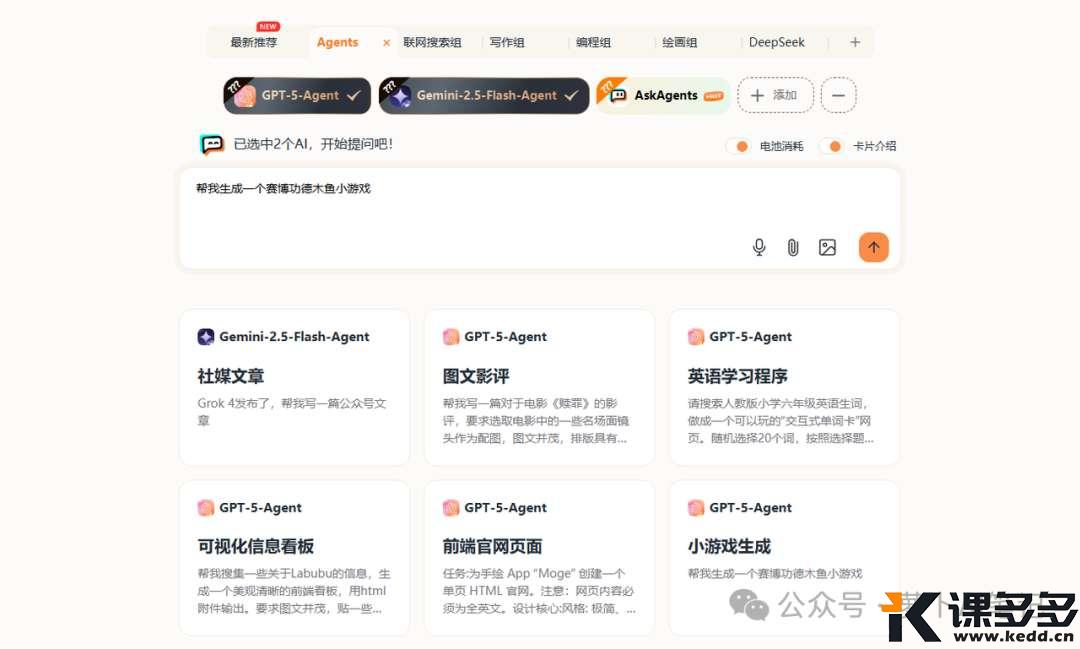This screenshot has height=649, width=1080.
Task: Open the 图文影评 example card
Action: point(539,387)
